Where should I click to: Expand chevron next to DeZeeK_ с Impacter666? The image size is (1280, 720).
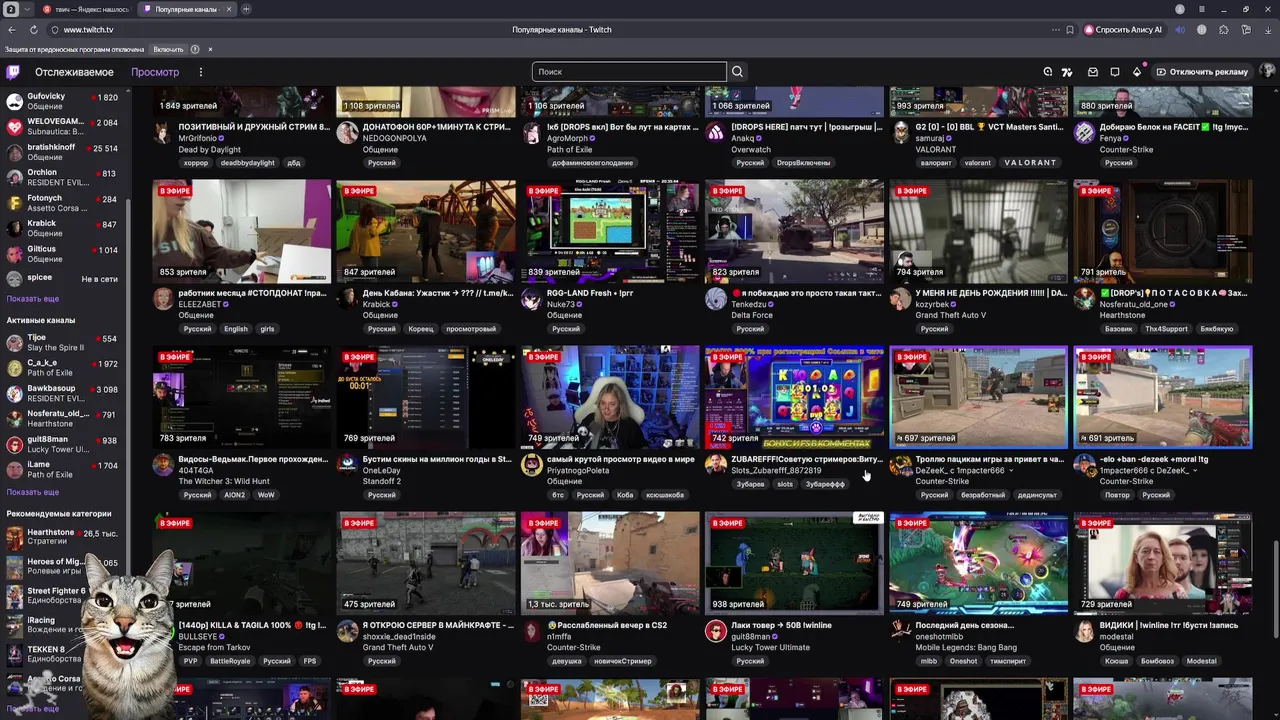(x=1010, y=471)
